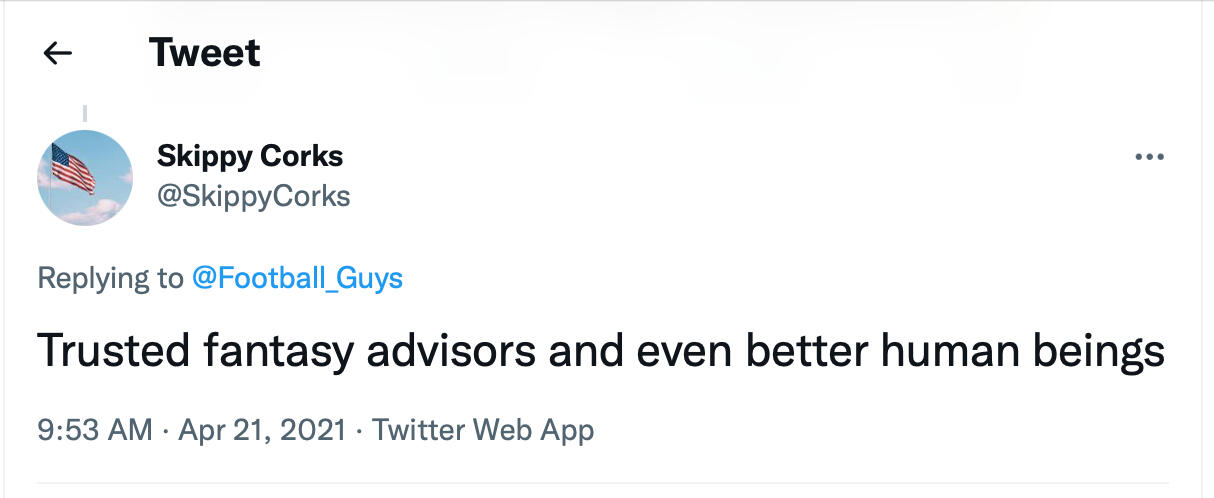The height and width of the screenshot is (498, 1214).
Task: Click the 9:53 AM time in the timestamp
Action: [95, 430]
